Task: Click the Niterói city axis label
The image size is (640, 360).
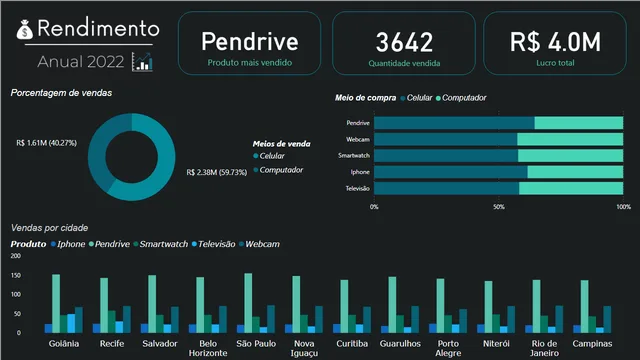Action: tap(496, 344)
